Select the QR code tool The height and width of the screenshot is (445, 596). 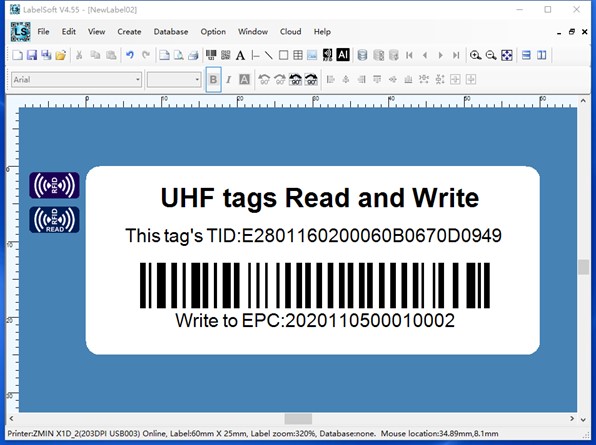pos(225,55)
